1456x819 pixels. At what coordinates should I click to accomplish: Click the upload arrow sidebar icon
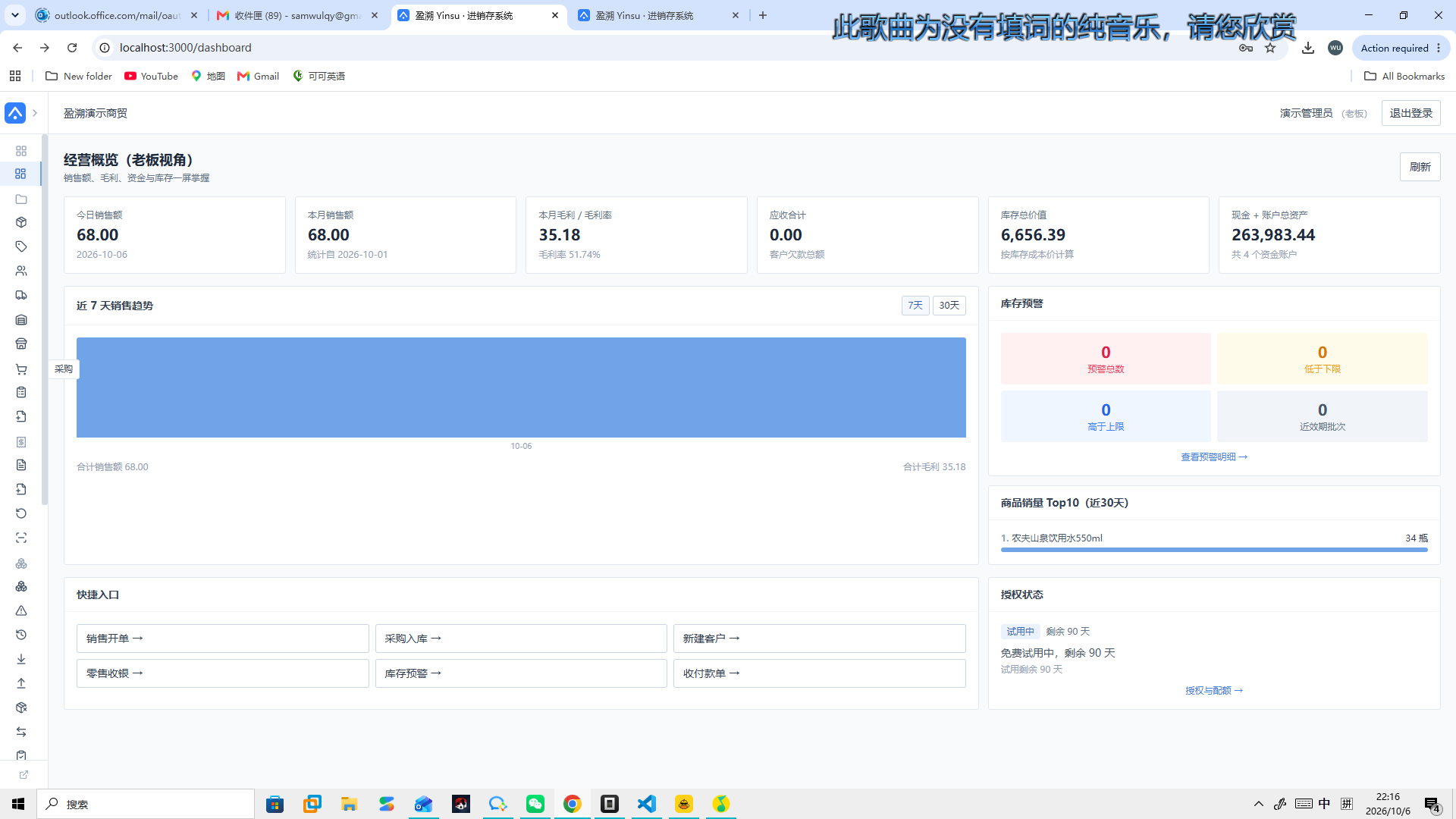(x=21, y=683)
